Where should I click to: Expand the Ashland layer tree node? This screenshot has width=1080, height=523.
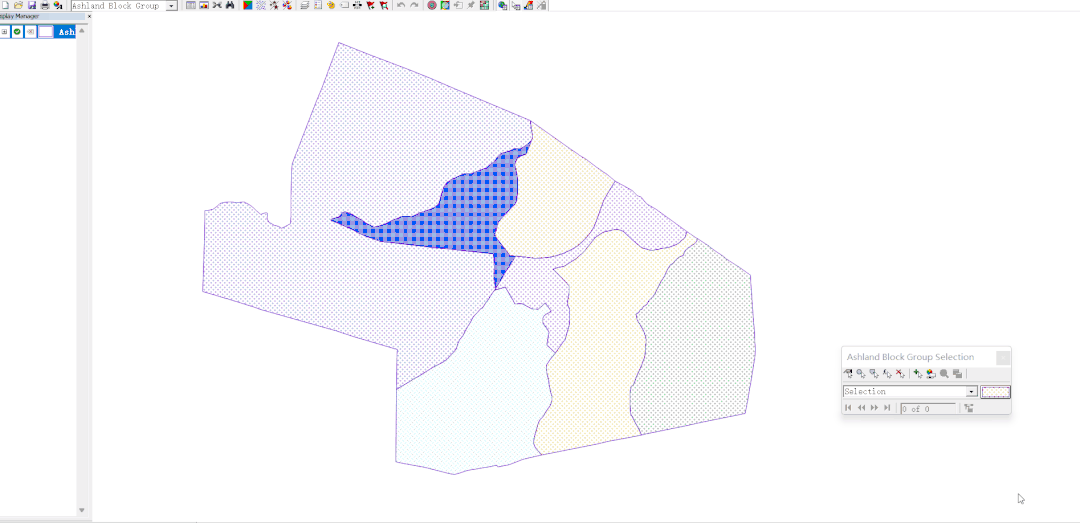point(4,32)
